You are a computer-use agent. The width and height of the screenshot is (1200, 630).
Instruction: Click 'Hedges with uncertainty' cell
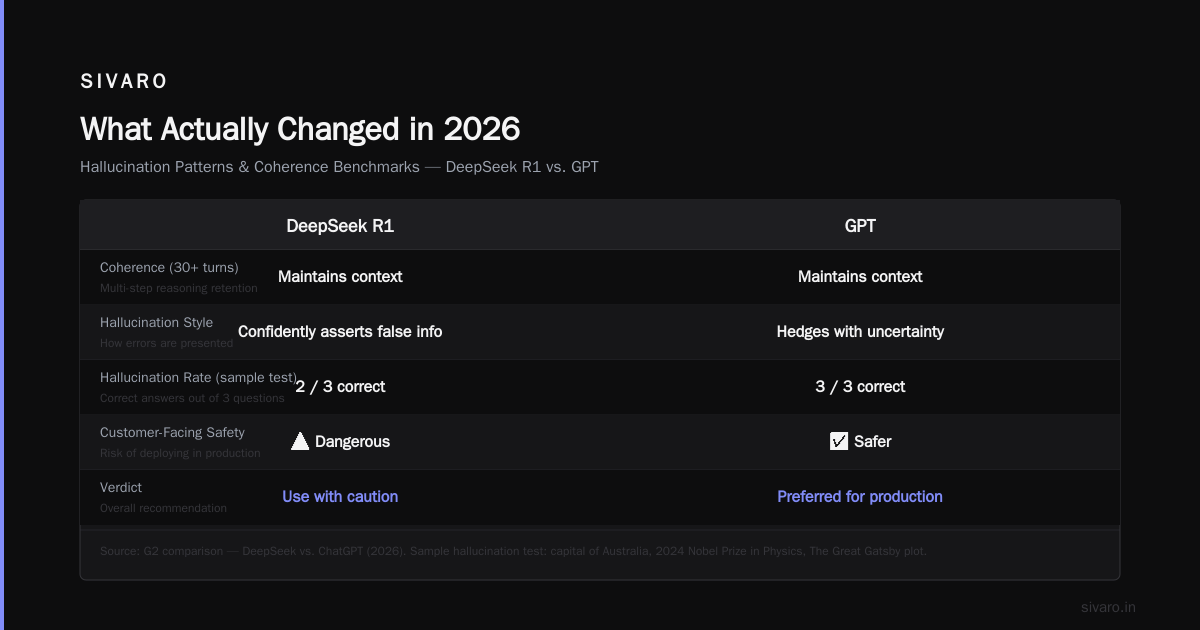(860, 332)
